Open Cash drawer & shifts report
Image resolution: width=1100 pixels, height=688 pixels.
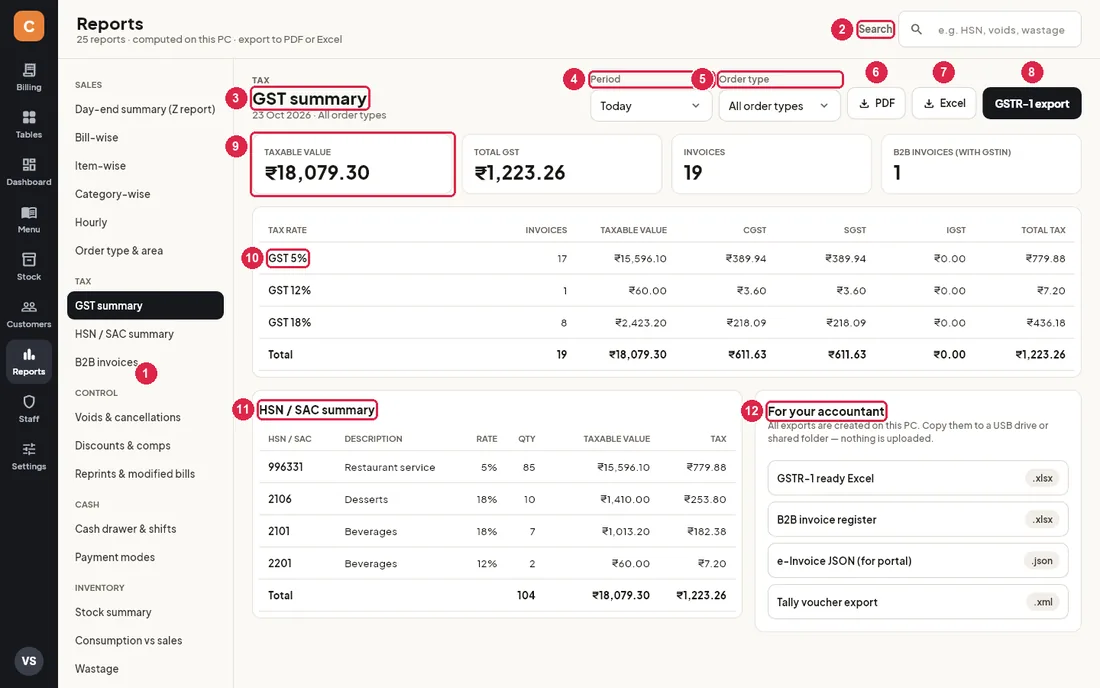[x=145, y=529]
